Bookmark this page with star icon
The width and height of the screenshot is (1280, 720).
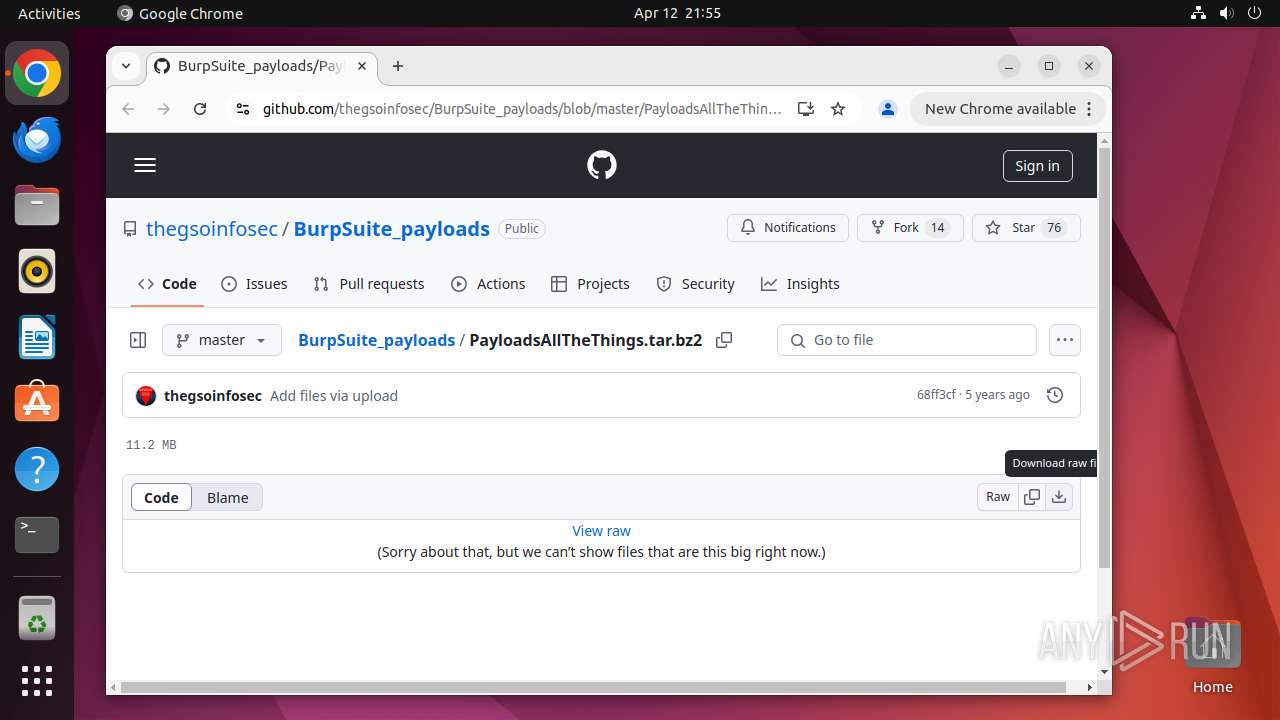838,109
